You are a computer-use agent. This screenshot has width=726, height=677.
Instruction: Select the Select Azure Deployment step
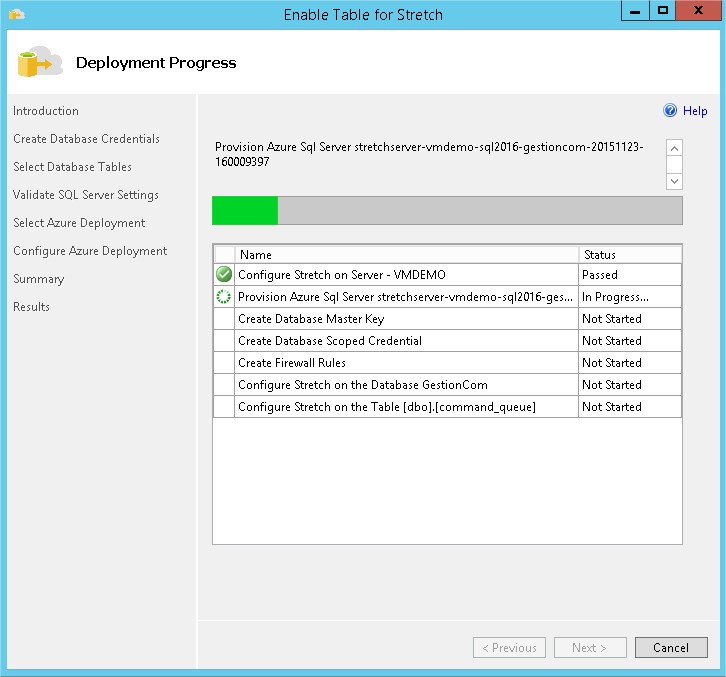tap(79, 223)
